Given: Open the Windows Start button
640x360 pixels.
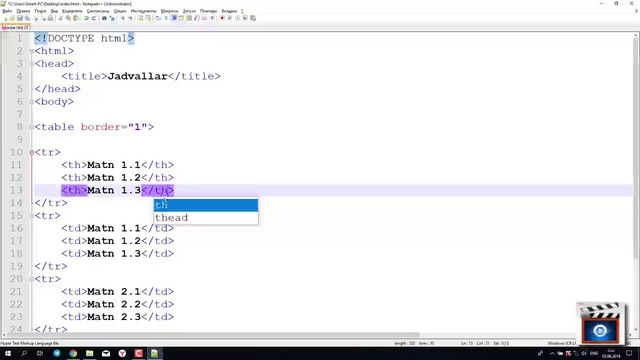Looking at the screenshot, I should coord(8,353).
